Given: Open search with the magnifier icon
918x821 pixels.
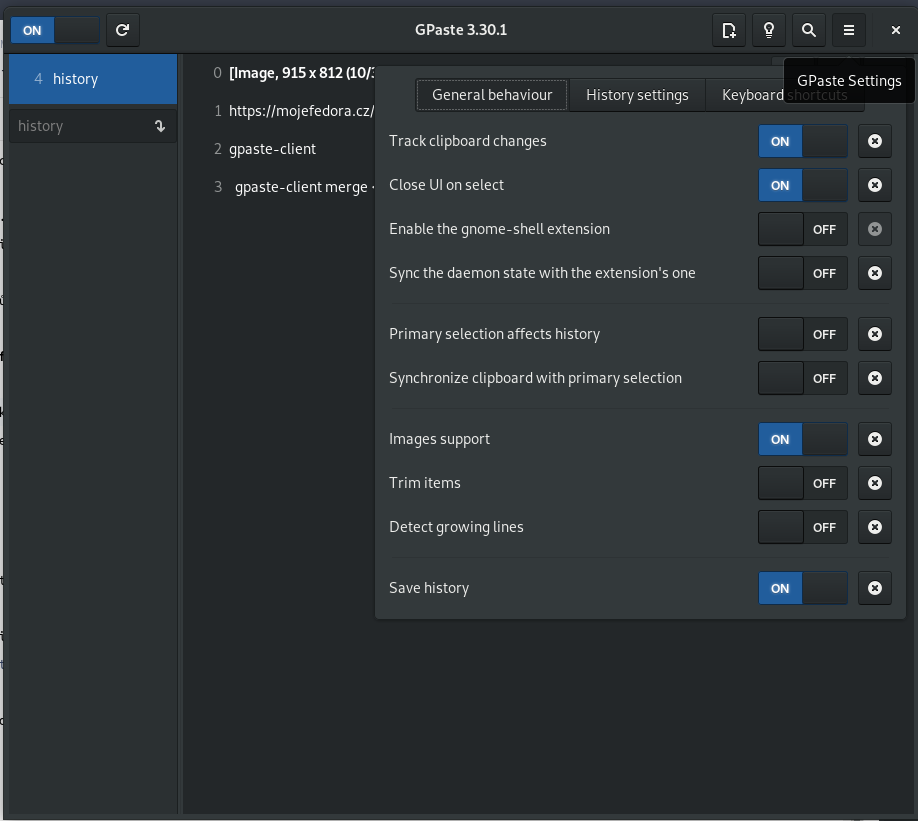Looking at the screenshot, I should pos(809,30).
